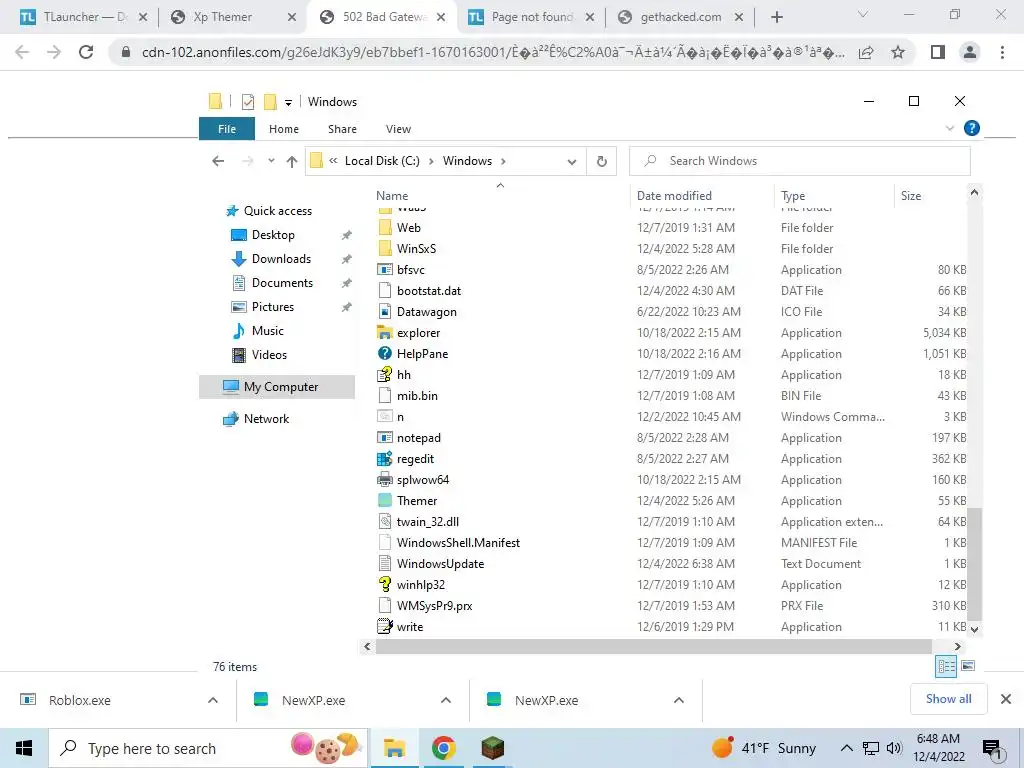Viewport: 1024px width, 768px height.
Task: Select the splwow64 printer icon
Action: pos(385,479)
